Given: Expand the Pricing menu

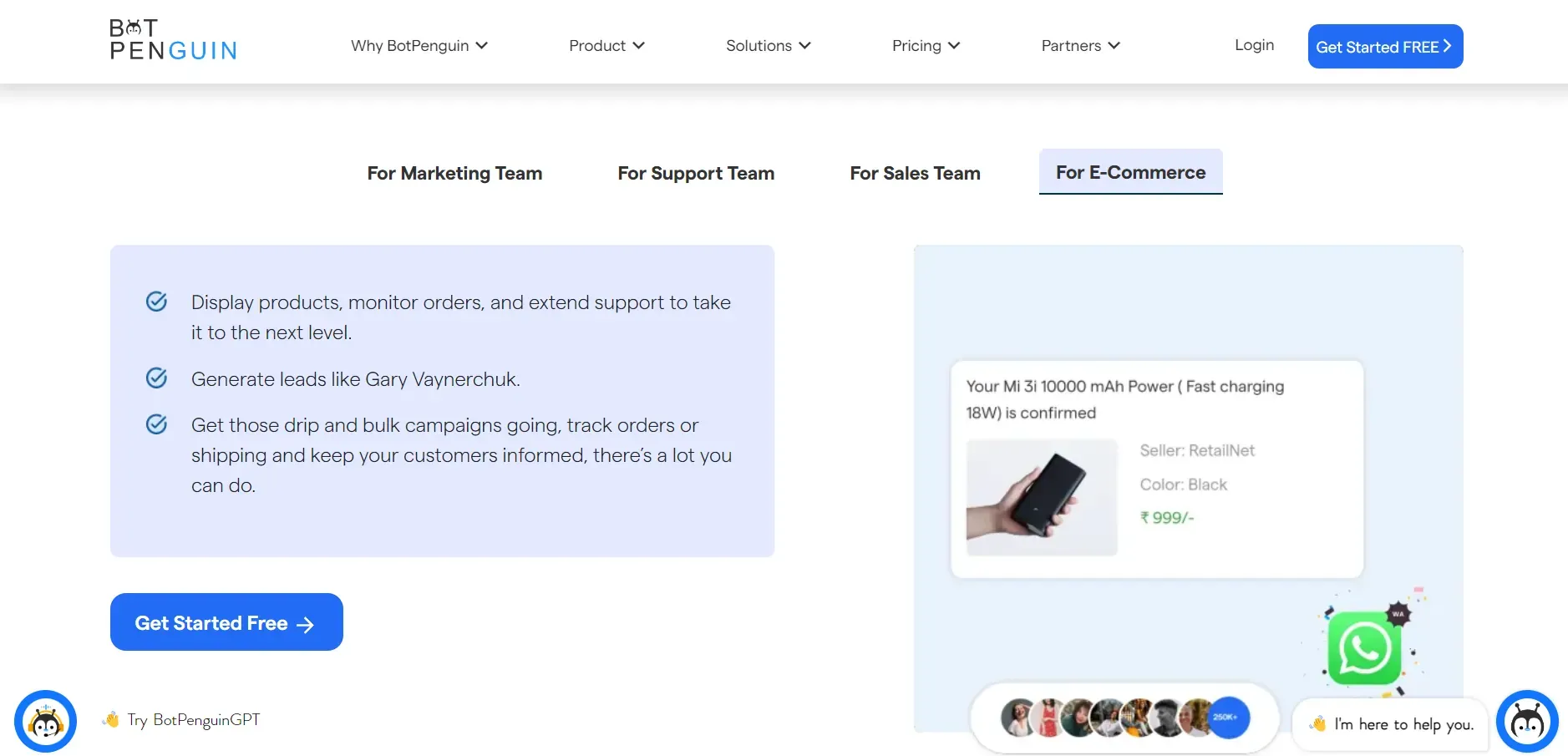Looking at the screenshot, I should point(926,46).
